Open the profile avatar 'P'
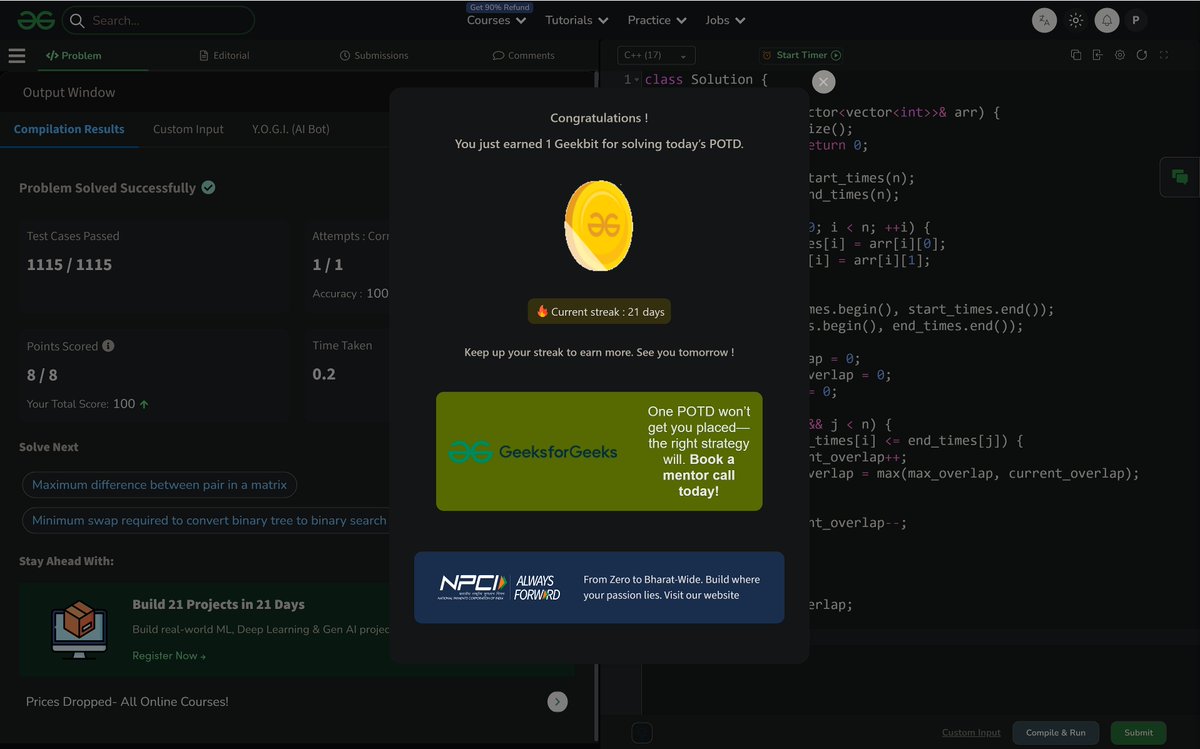The width and height of the screenshot is (1200, 749). 1135,20
